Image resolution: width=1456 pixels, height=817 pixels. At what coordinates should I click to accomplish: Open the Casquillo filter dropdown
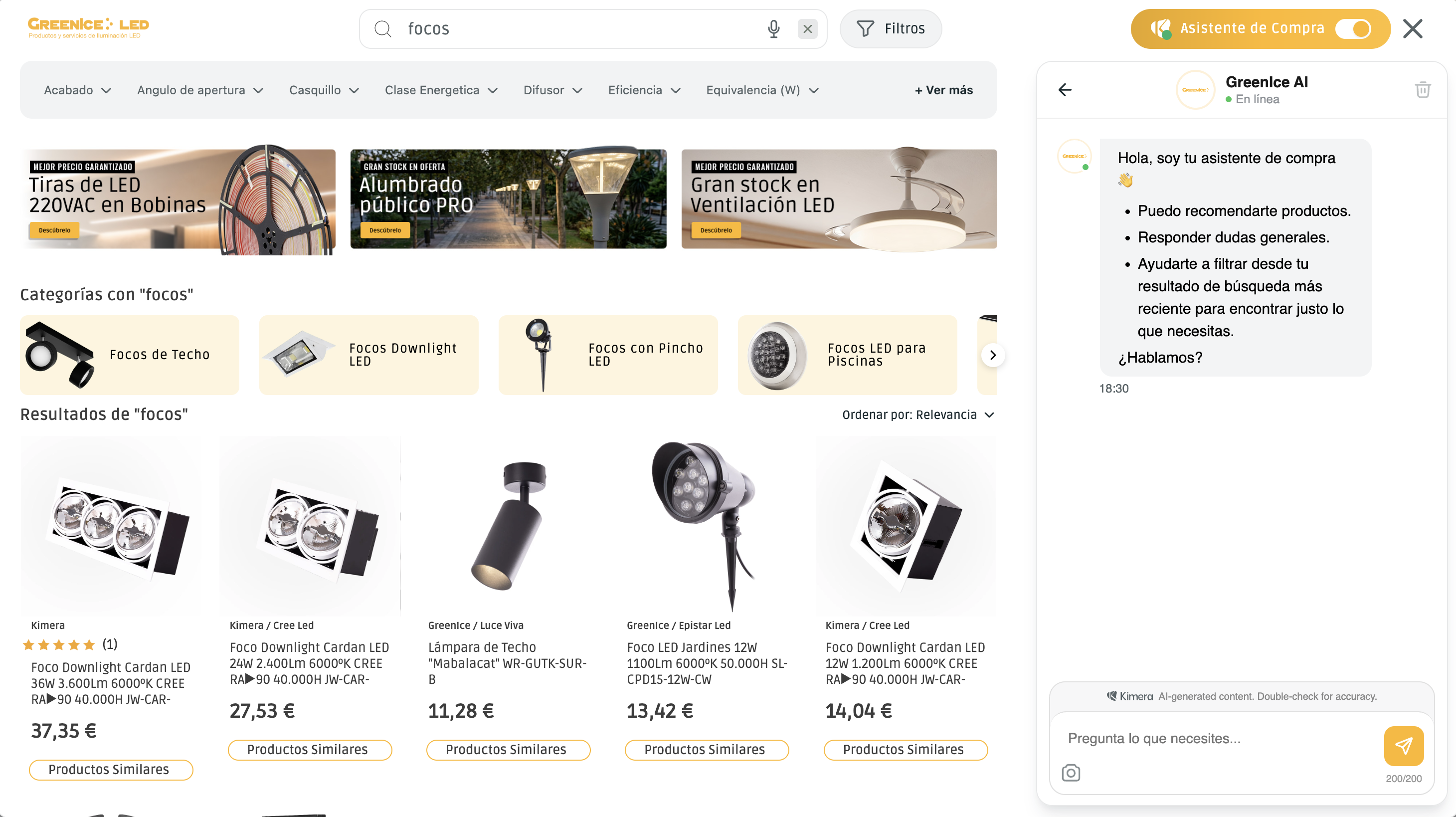click(x=325, y=90)
